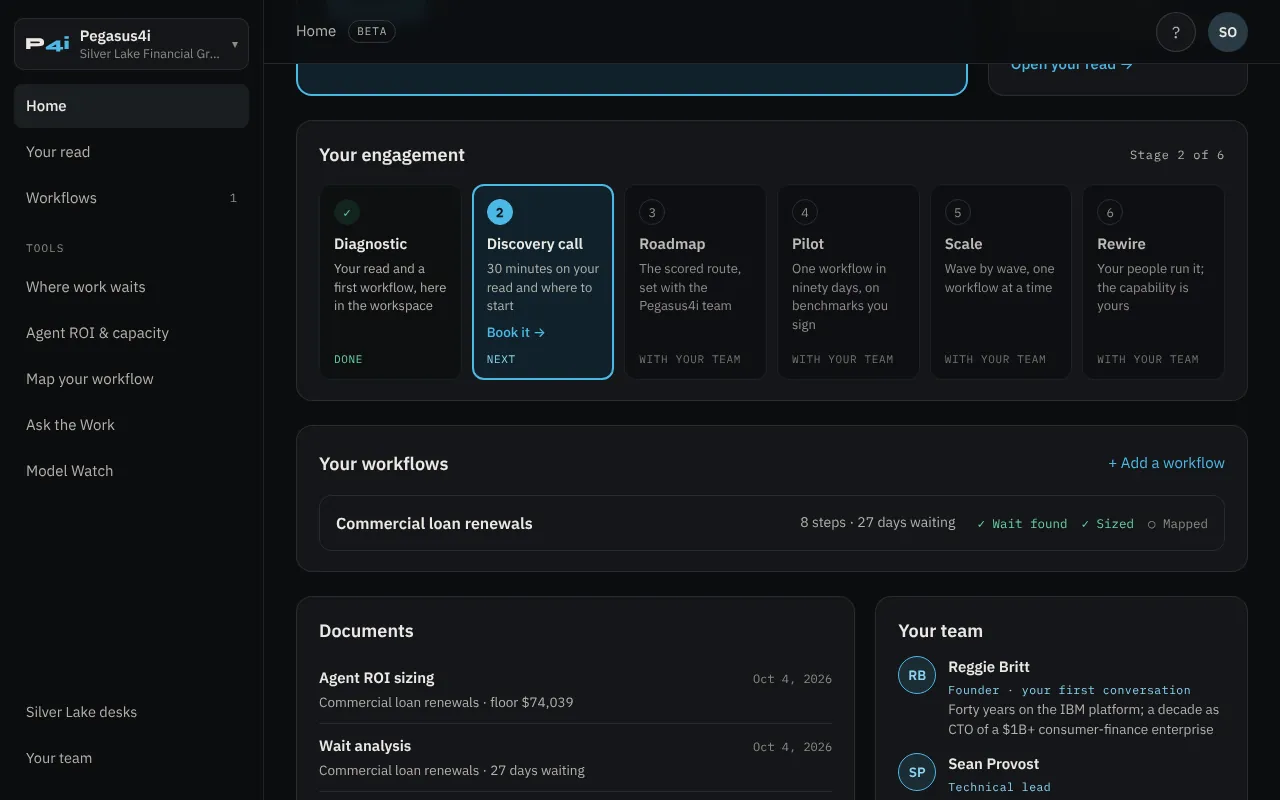Open Agent ROI & capacity tool
This screenshot has width=1280, height=800.
coord(131,333)
